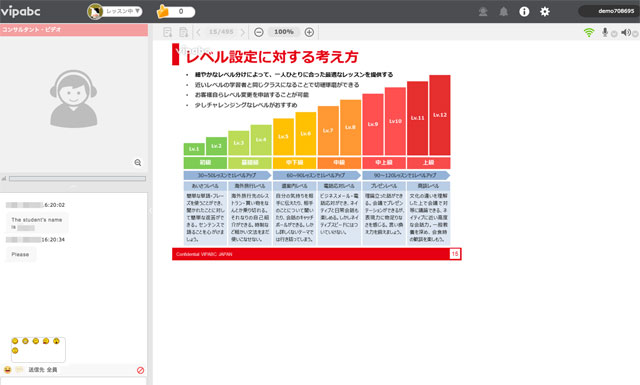Go to next slide arrow
640x385 pixels.
pyautogui.click(x=243, y=32)
